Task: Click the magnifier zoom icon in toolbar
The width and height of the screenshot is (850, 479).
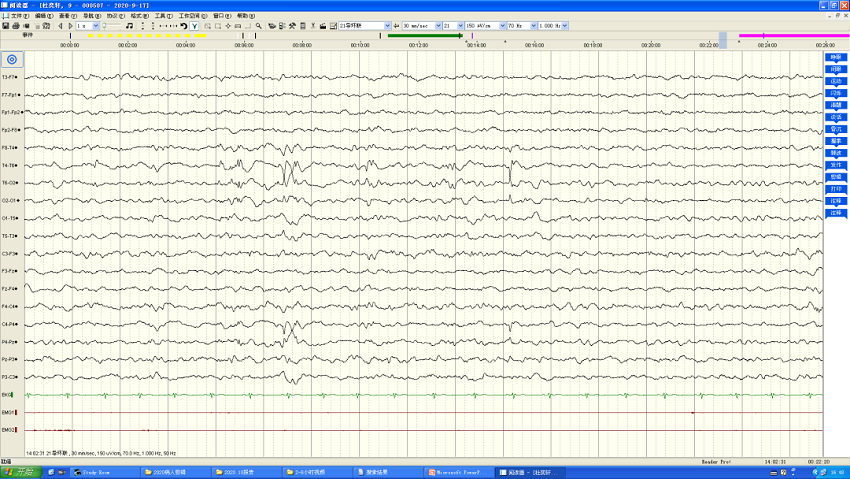Action: pos(259,26)
